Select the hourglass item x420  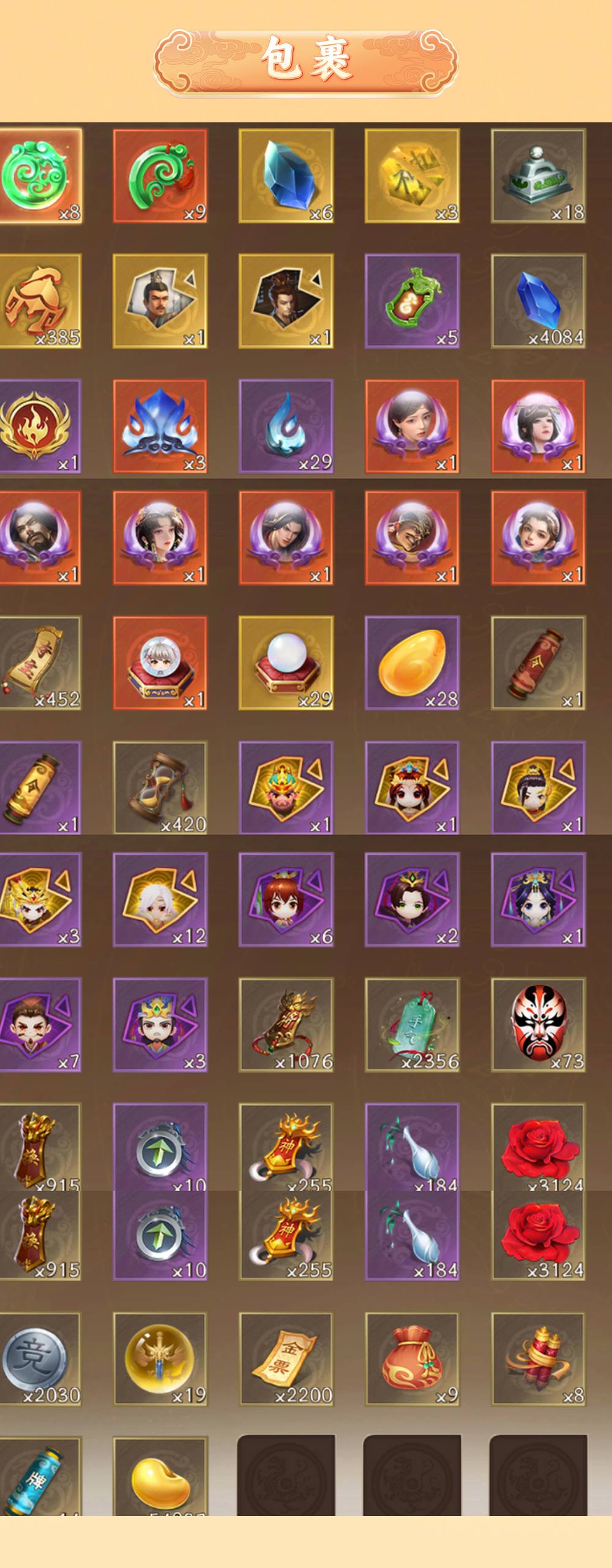pyautogui.click(x=160, y=788)
